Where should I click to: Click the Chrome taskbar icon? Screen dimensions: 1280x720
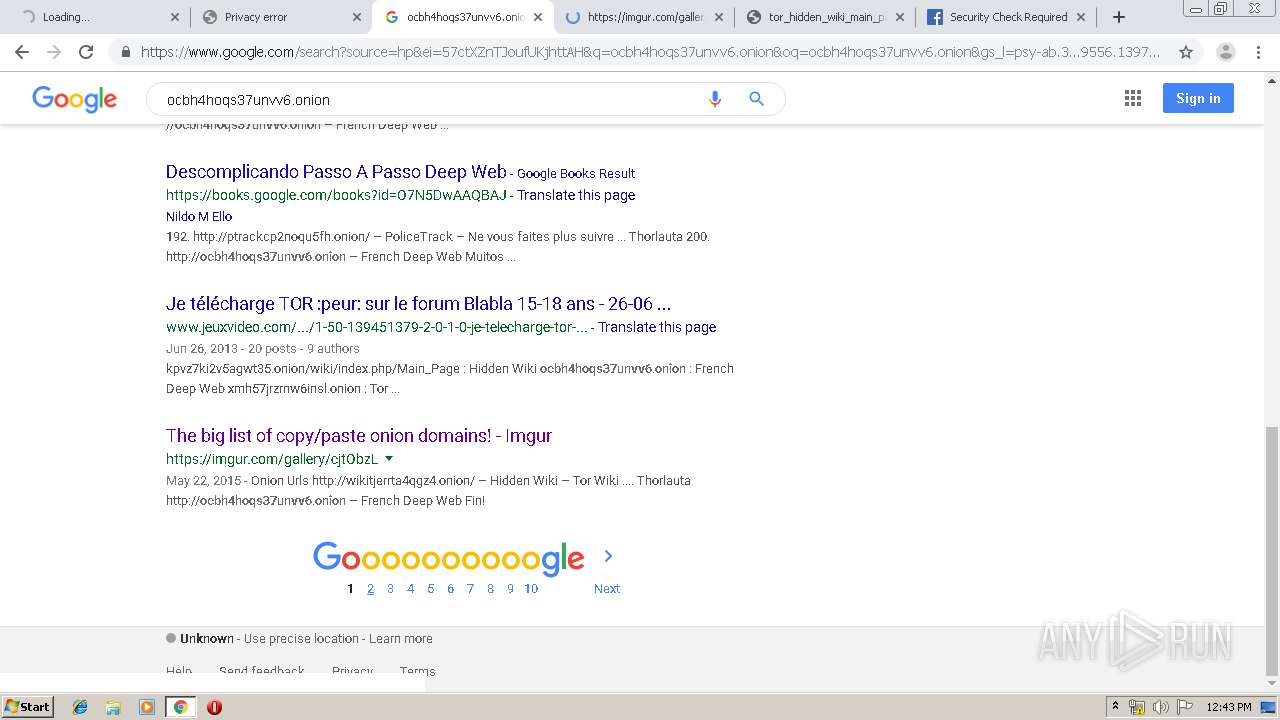(x=180, y=707)
